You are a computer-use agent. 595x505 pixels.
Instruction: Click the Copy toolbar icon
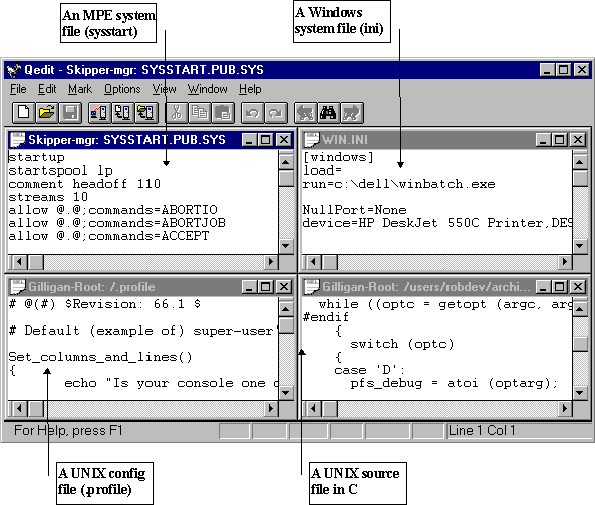point(200,113)
